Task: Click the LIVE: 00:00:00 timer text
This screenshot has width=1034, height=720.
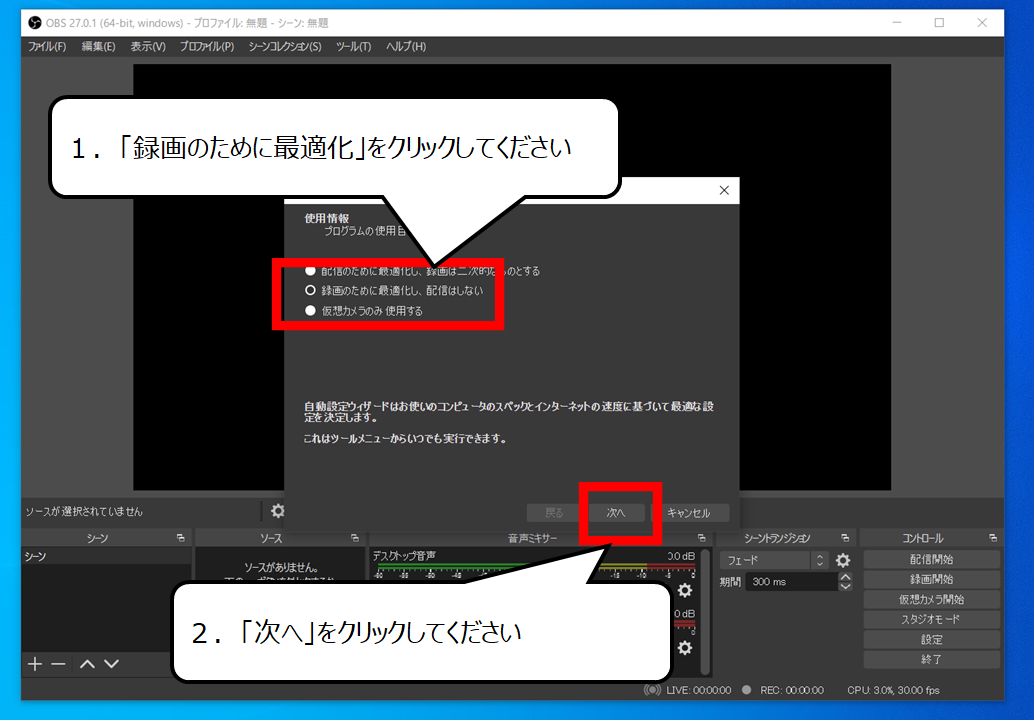Action: tap(698, 690)
